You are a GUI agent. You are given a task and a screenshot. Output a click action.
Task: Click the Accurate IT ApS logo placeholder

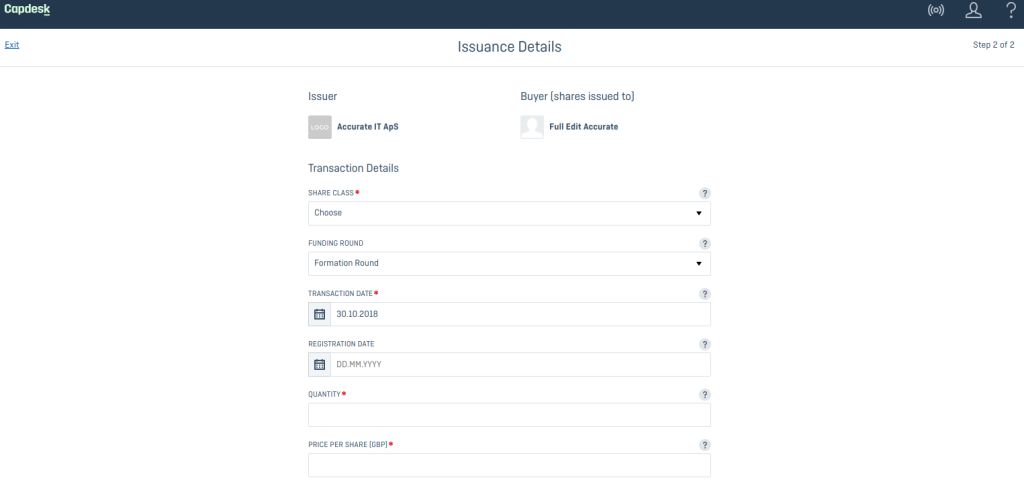point(320,127)
